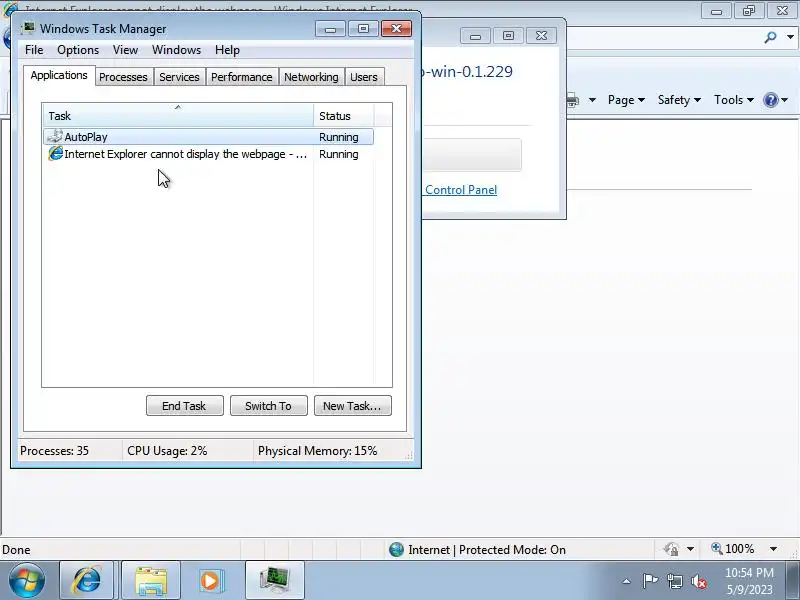
Task: Show hidden tray icons arrow
Action: tap(627, 581)
